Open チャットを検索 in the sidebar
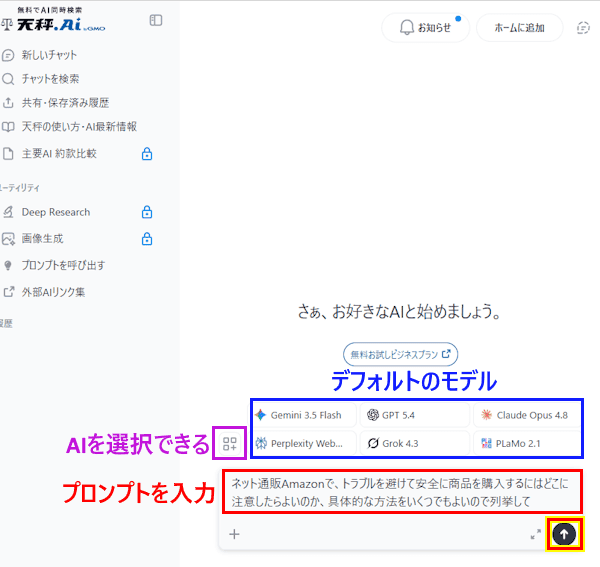The image size is (600, 567). (50, 79)
